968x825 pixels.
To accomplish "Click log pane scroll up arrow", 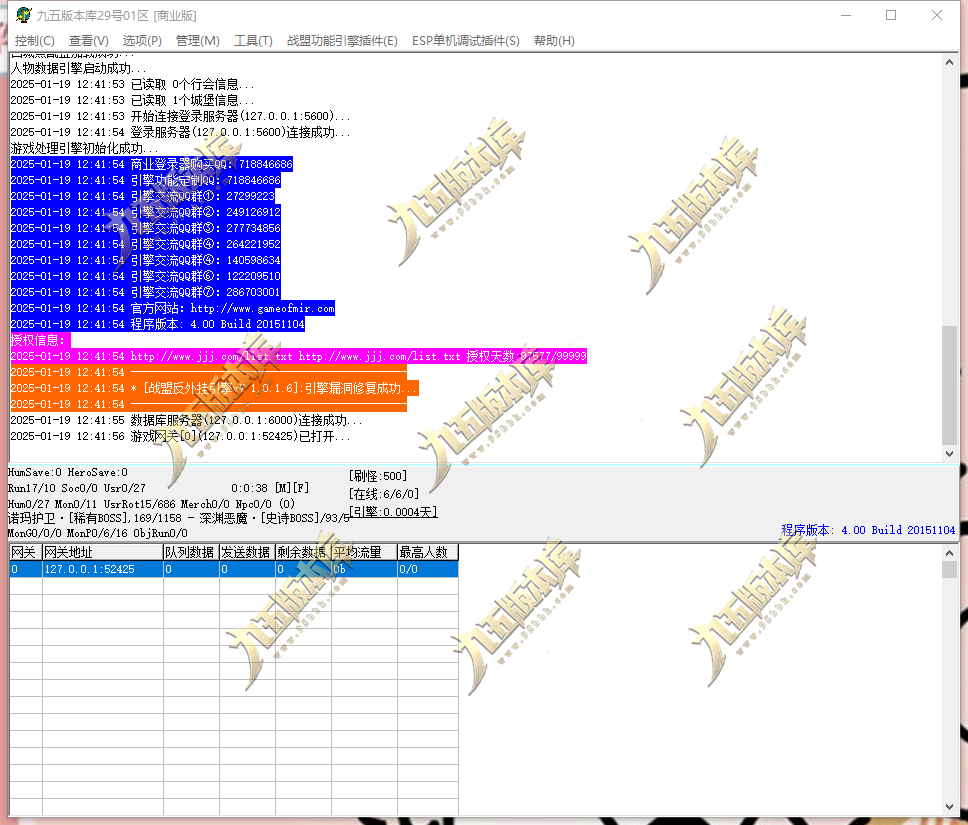I will point(949,62).
